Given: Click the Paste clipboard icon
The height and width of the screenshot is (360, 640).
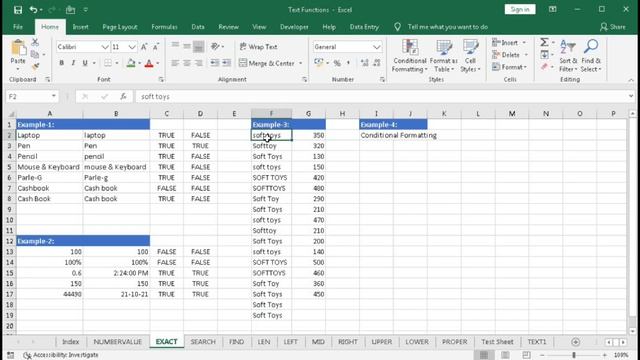Looking at the screenshot, I should tap(18, 48).
